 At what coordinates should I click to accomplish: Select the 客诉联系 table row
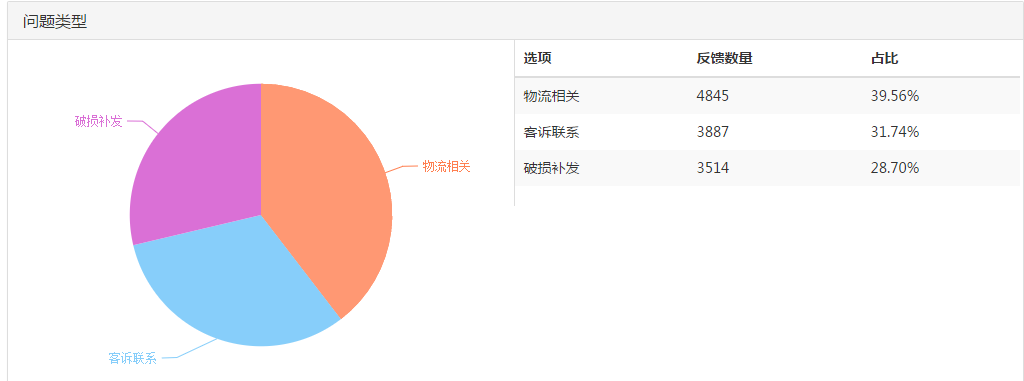(x=767, y=132)
